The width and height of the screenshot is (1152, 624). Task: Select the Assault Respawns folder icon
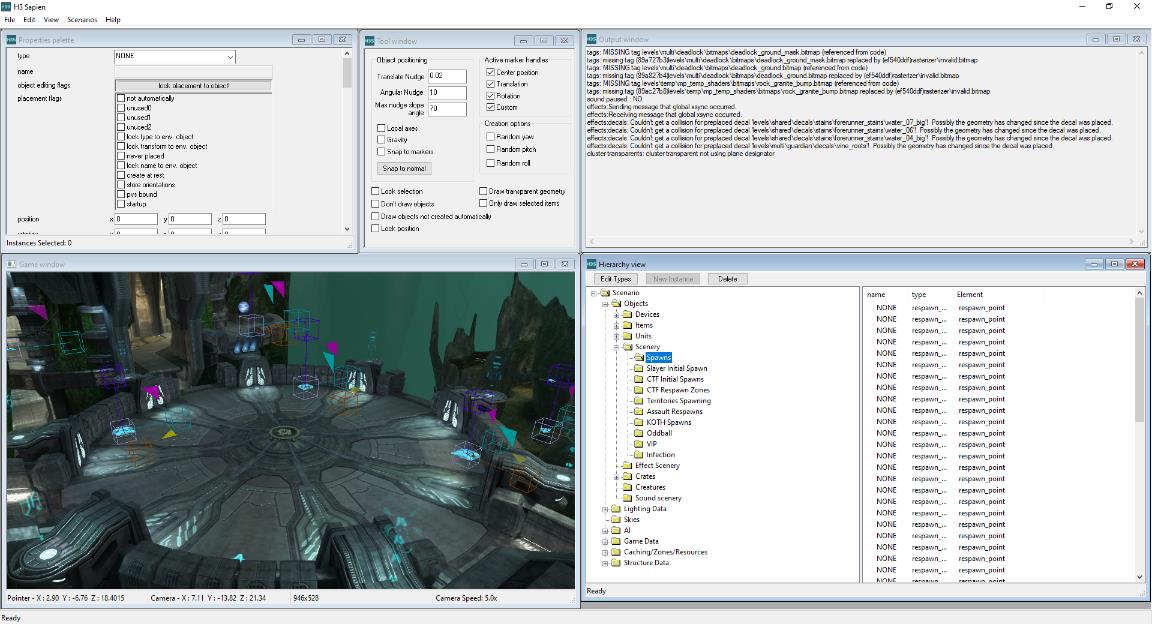639,412
